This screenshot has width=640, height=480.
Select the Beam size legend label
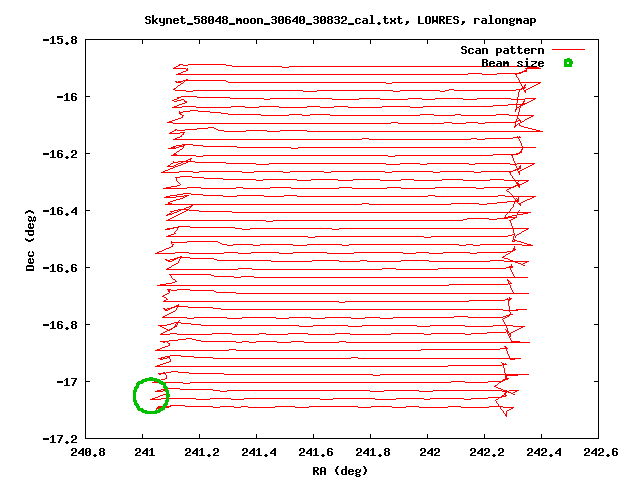512,63
